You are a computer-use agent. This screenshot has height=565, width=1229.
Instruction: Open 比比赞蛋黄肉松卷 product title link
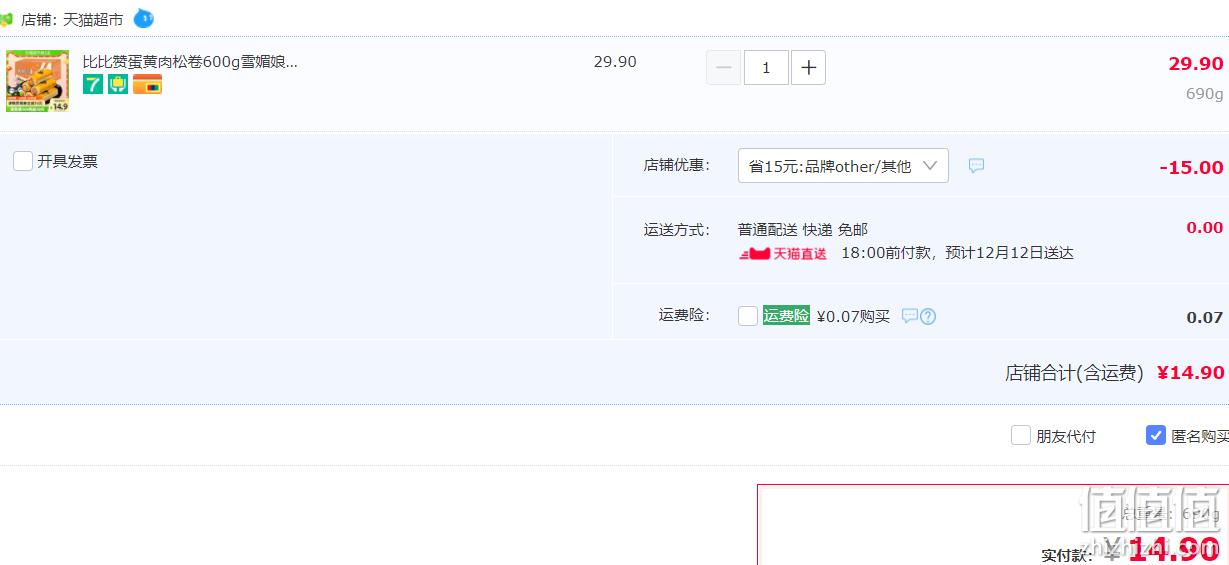[x=190, y=62]
